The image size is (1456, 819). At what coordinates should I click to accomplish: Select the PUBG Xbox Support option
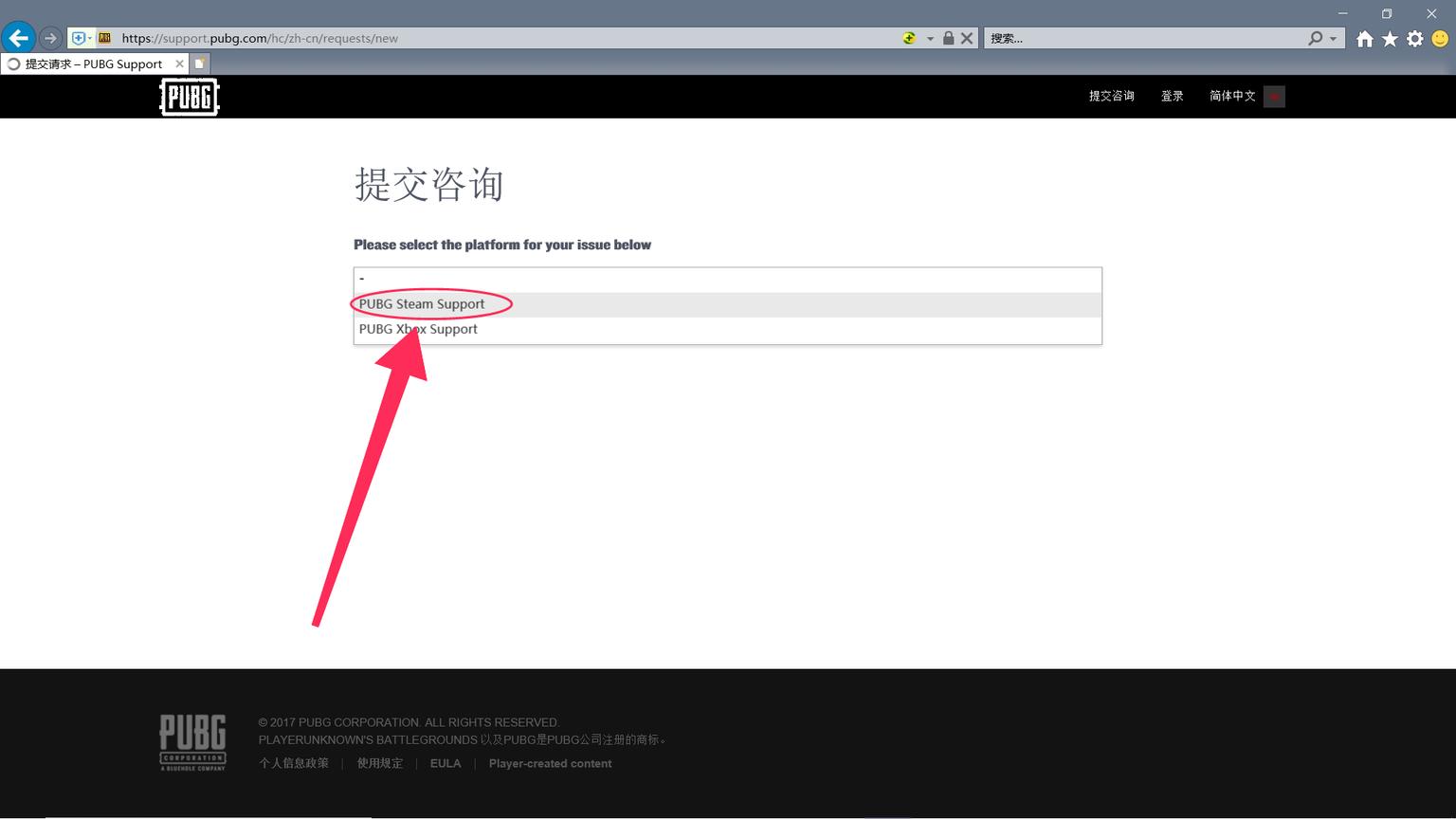coord(417,329)
